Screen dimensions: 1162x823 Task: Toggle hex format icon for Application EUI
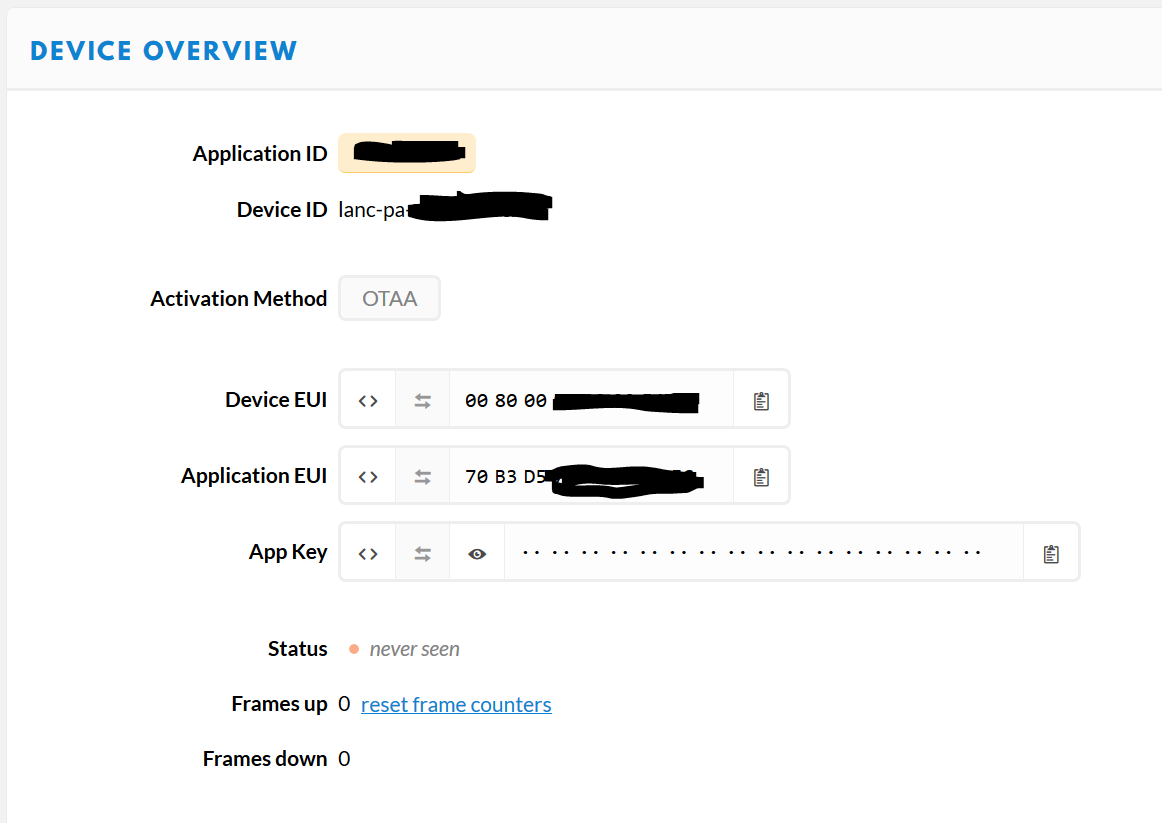click(368, 476)
